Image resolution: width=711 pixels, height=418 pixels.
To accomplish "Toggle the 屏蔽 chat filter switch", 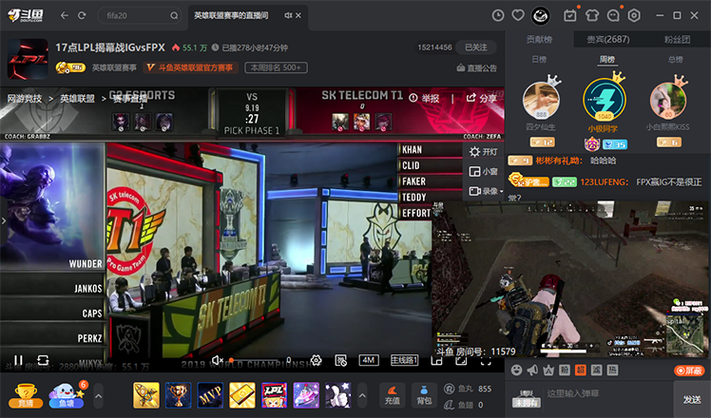I will pyautogui.click(x=689, y=370).
